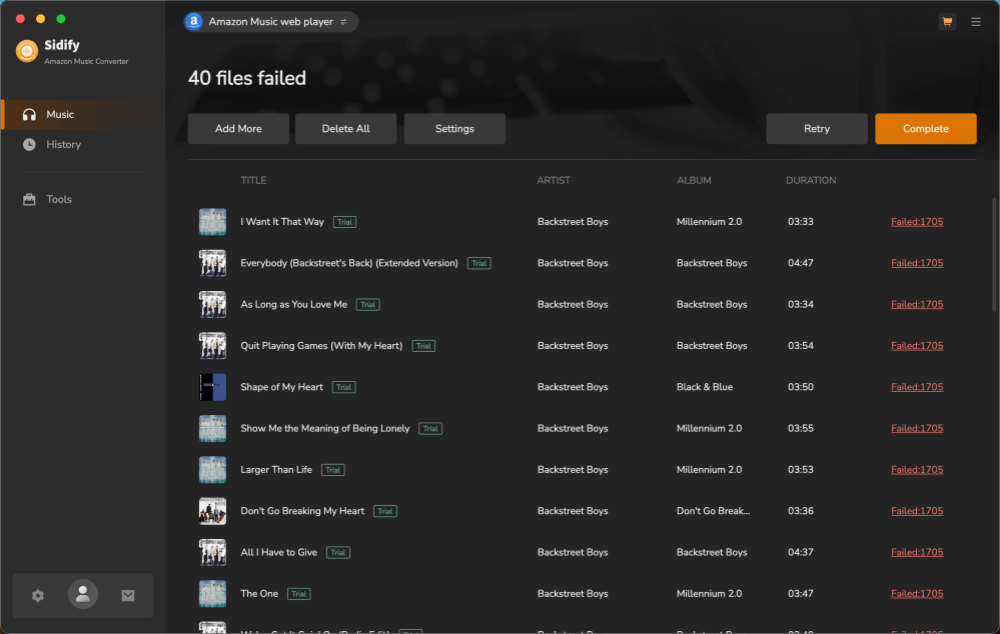1000x634 pixels.
Task: Click album thumbnail of Larger Than Life
Action: pos(212,469)
